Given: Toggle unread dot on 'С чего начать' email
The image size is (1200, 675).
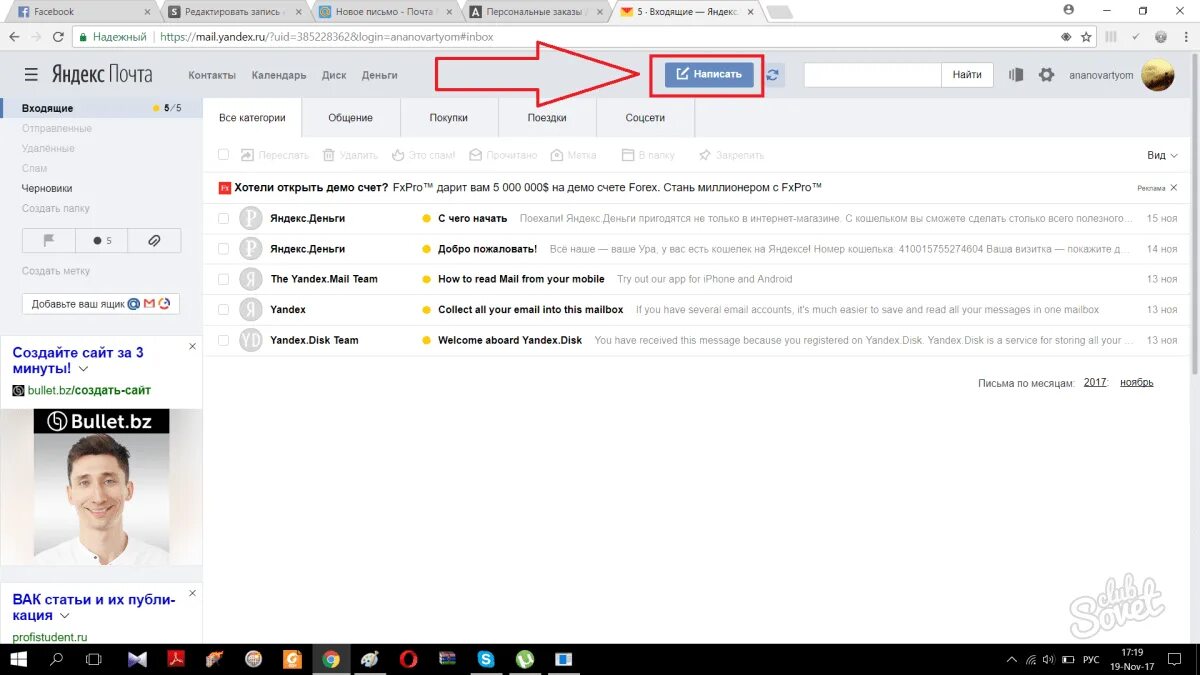Looking at the screenshot, I should 427,218.
